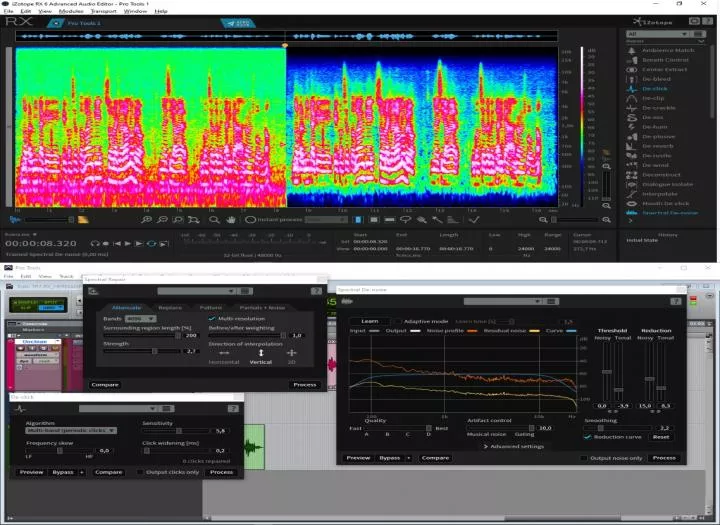Click the Learn button in Spectral De-noise
The width and height of the screenshot is (720, 525).
(x=370, y=321)
